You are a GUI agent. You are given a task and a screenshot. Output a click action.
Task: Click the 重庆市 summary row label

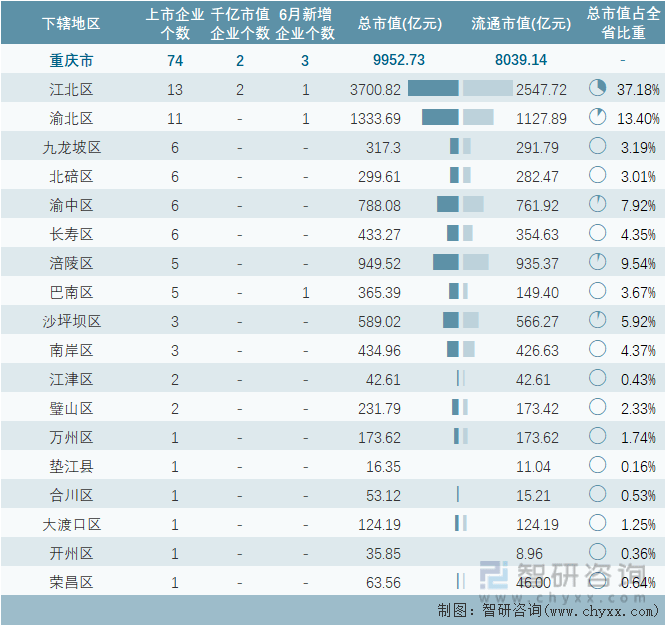point(71,60)
